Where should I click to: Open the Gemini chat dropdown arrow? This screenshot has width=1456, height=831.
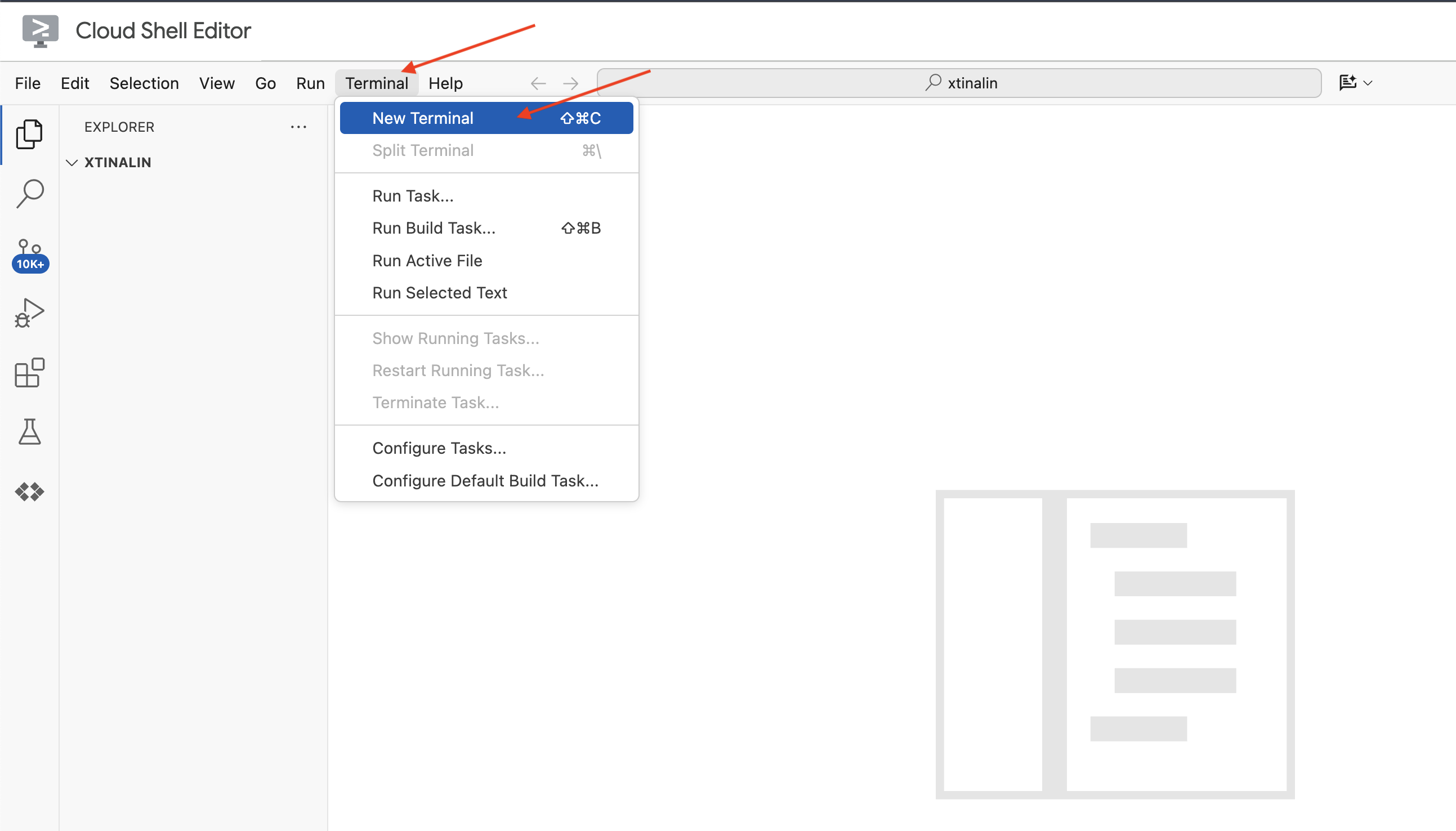coord(1368,83)
